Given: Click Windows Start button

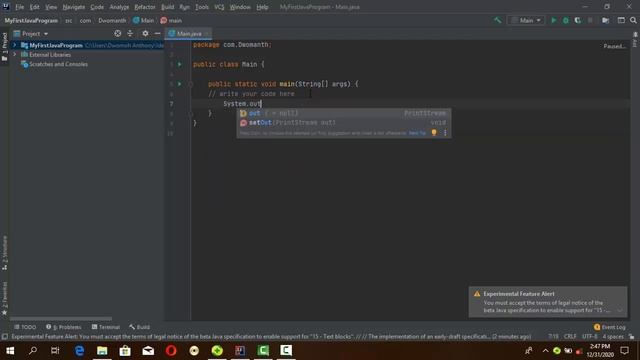Looking at the screenshot, I should coord(10,351).
